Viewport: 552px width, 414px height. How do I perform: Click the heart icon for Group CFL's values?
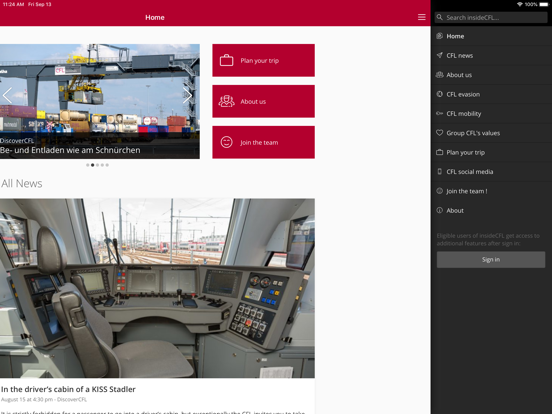coord(439,133)
